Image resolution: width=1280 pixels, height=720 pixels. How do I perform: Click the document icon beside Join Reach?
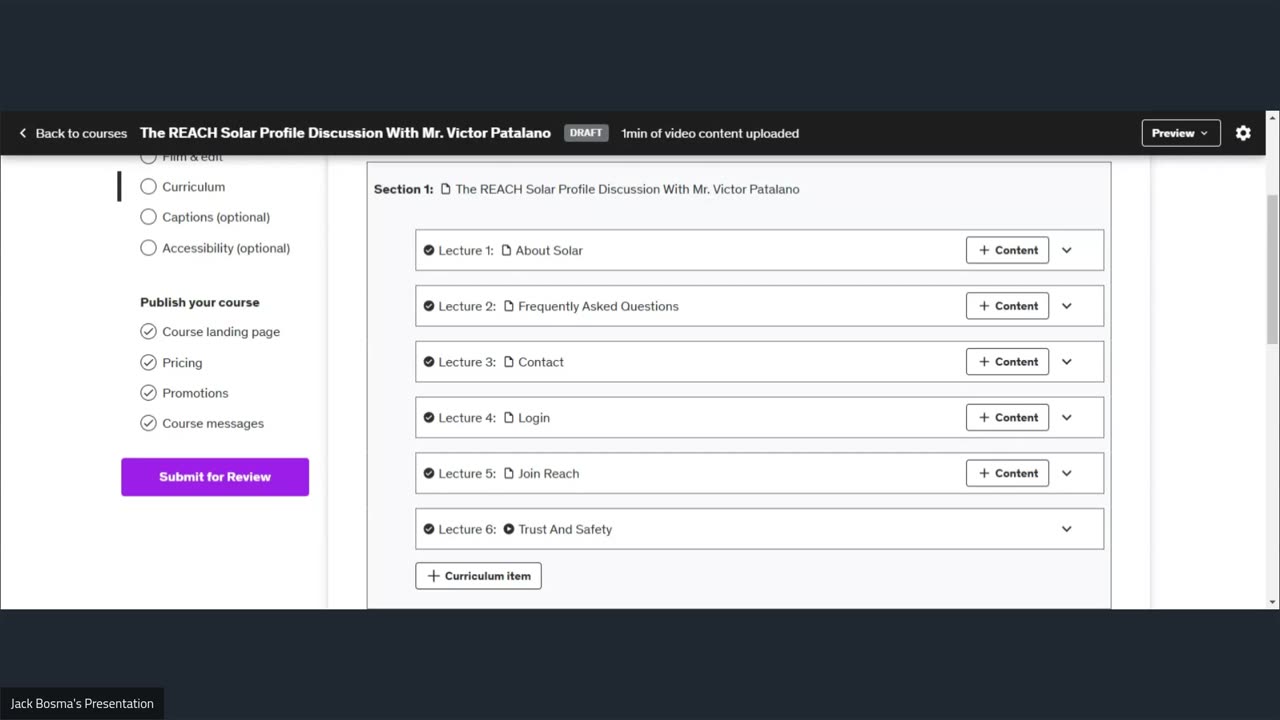(509, 473)
